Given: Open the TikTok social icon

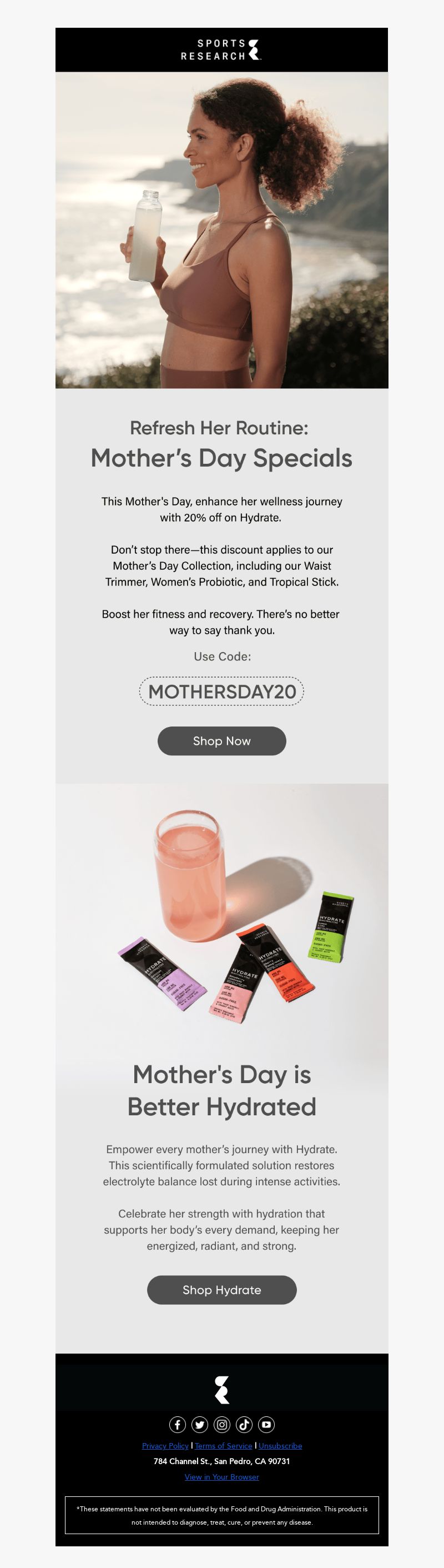Looking at the screenshot, I should pos(244,1424).
